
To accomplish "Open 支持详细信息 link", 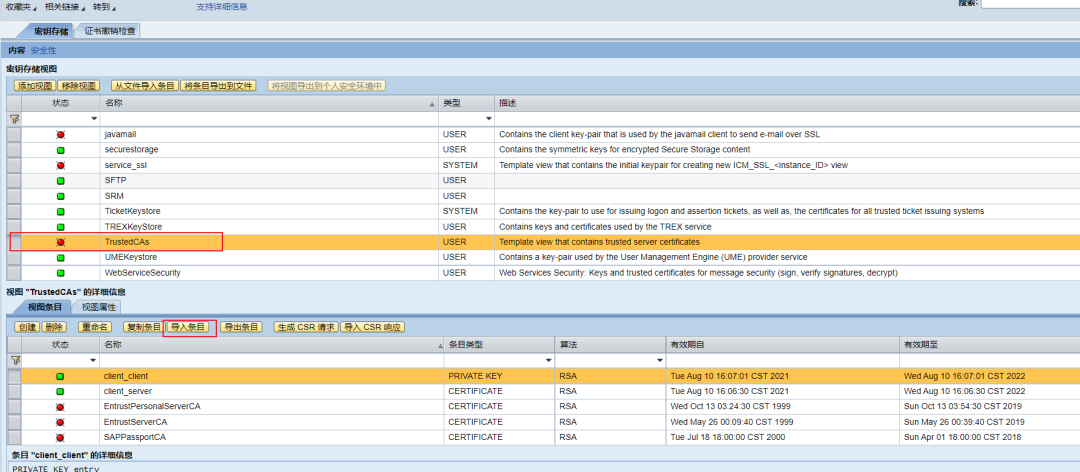I will click(x=222, y=7).
